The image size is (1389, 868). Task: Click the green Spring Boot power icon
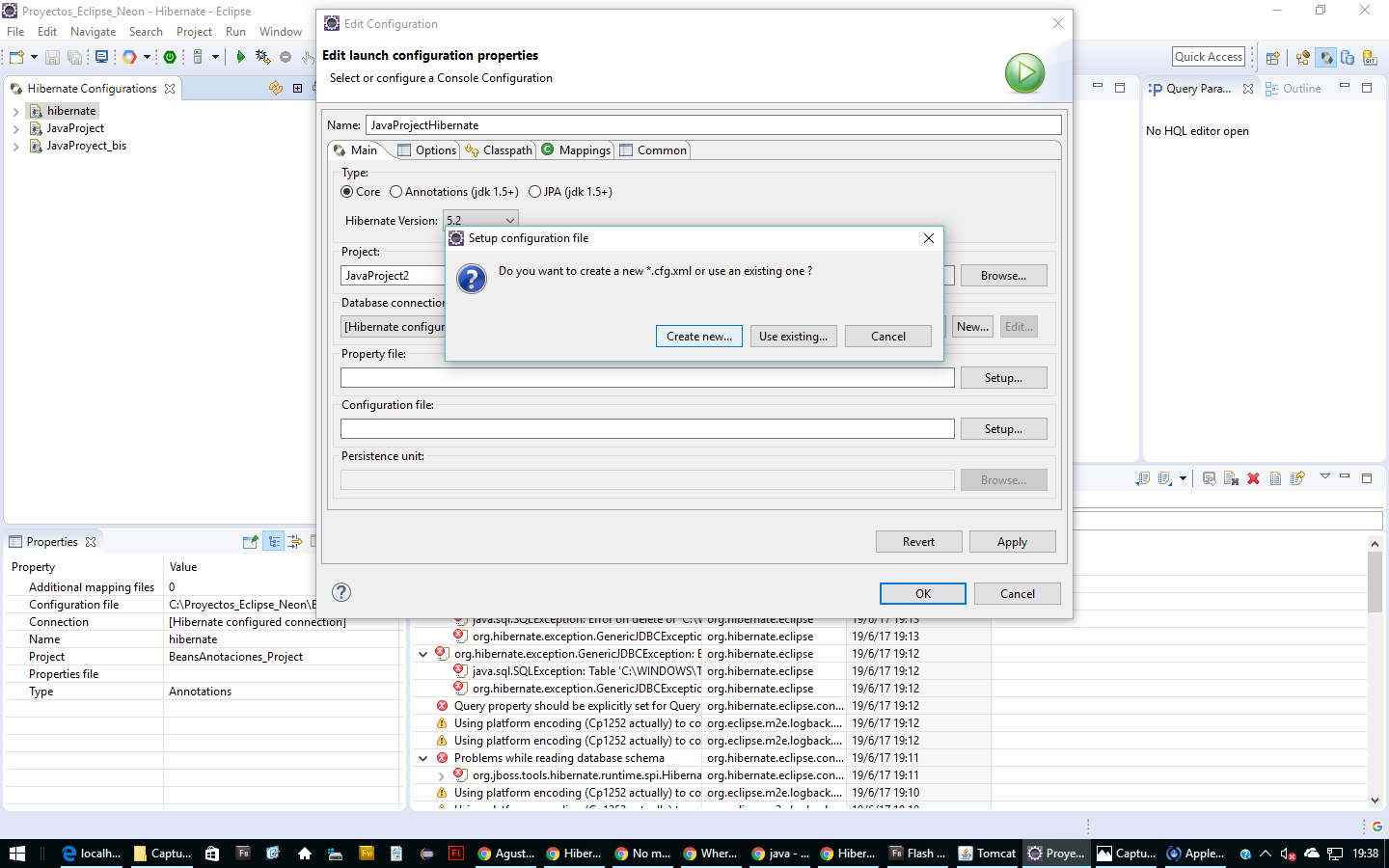point(170,57)
